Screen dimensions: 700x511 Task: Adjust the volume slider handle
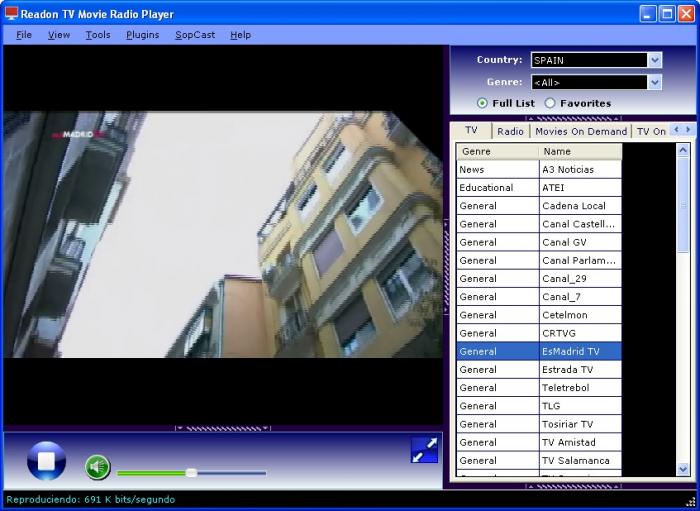tap(191, 473)
